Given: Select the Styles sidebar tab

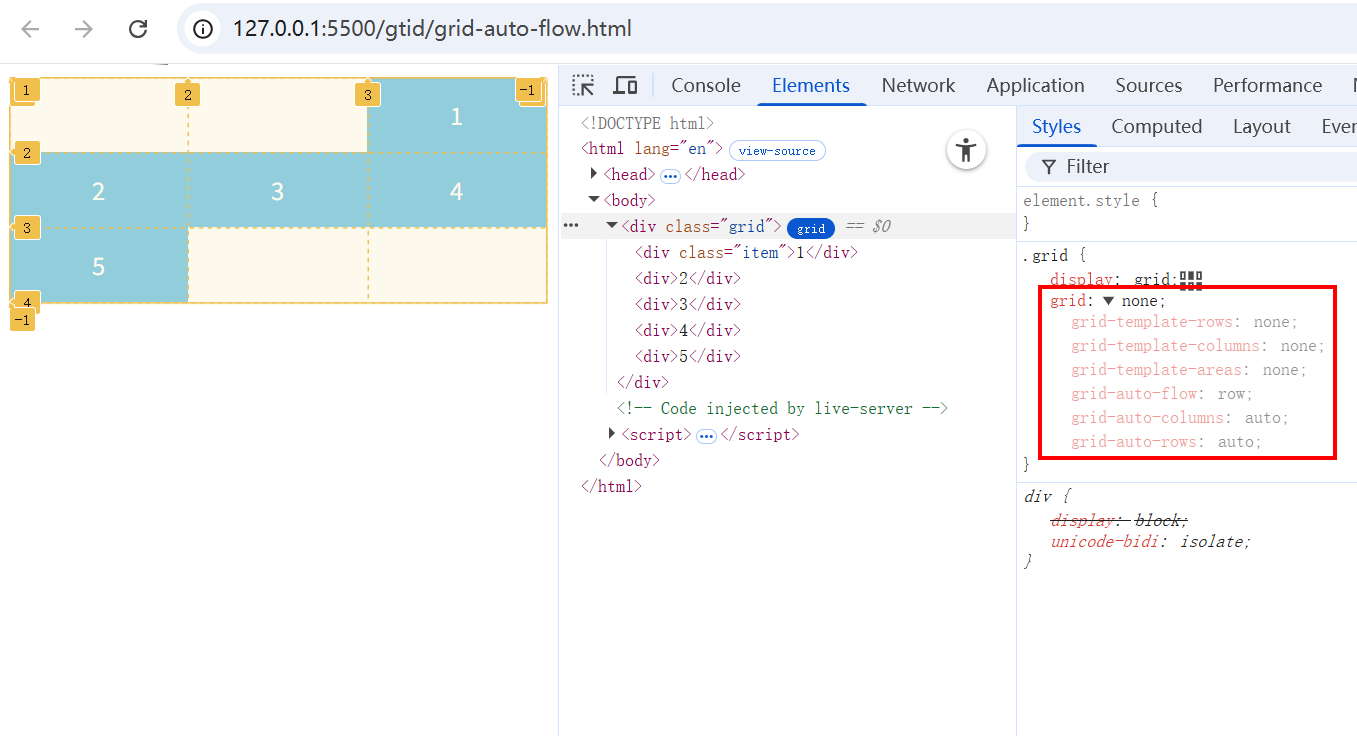Looking at the screenshot, I should click(x=1056, y=126).
